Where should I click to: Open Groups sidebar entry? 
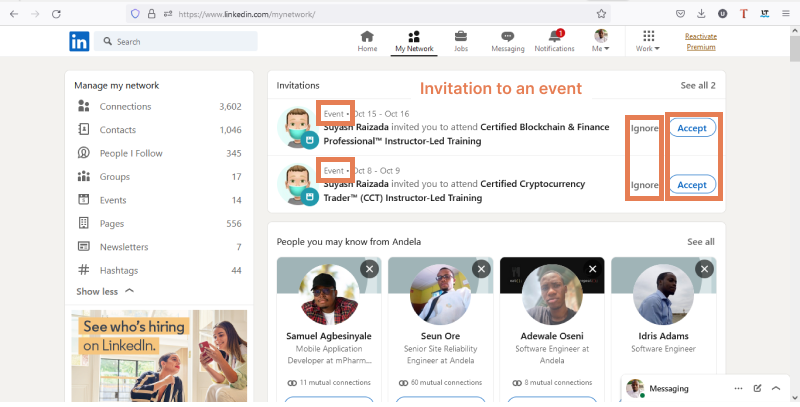pos(159,176)
